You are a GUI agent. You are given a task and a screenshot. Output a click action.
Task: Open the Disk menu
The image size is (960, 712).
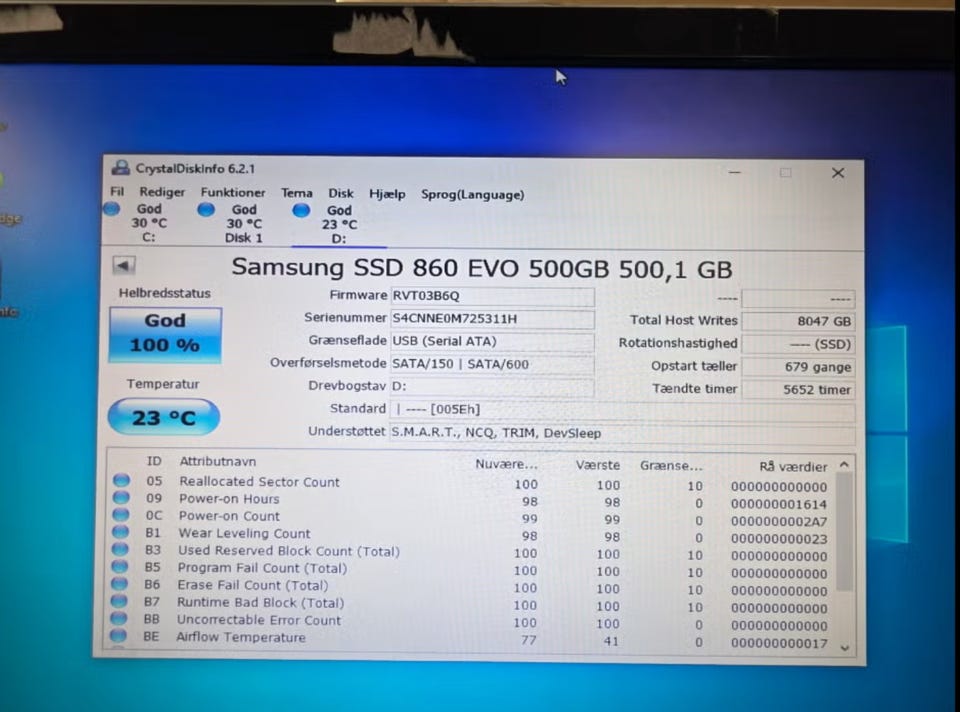point(340,193)
